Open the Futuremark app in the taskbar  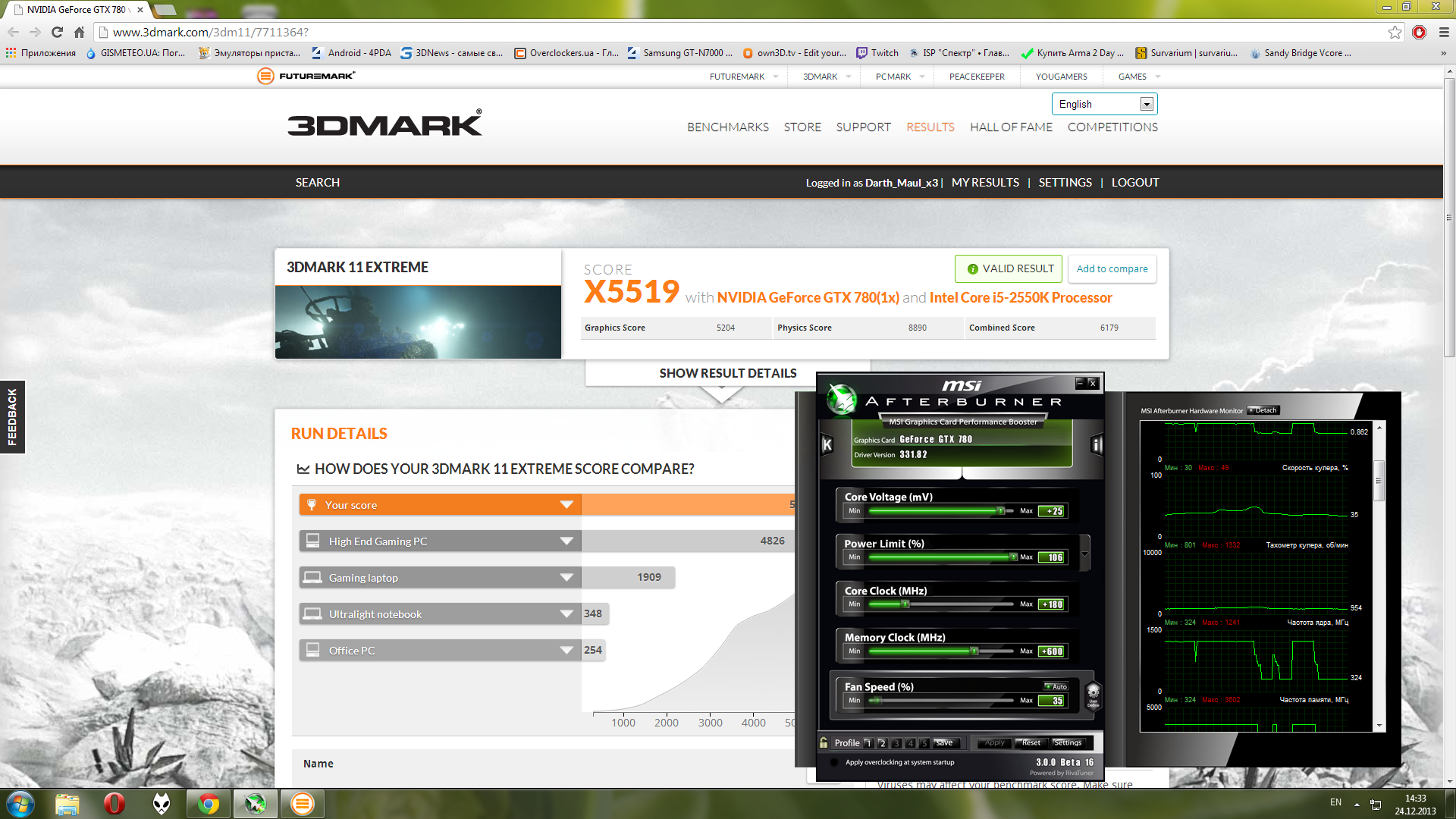click(303, 804)
